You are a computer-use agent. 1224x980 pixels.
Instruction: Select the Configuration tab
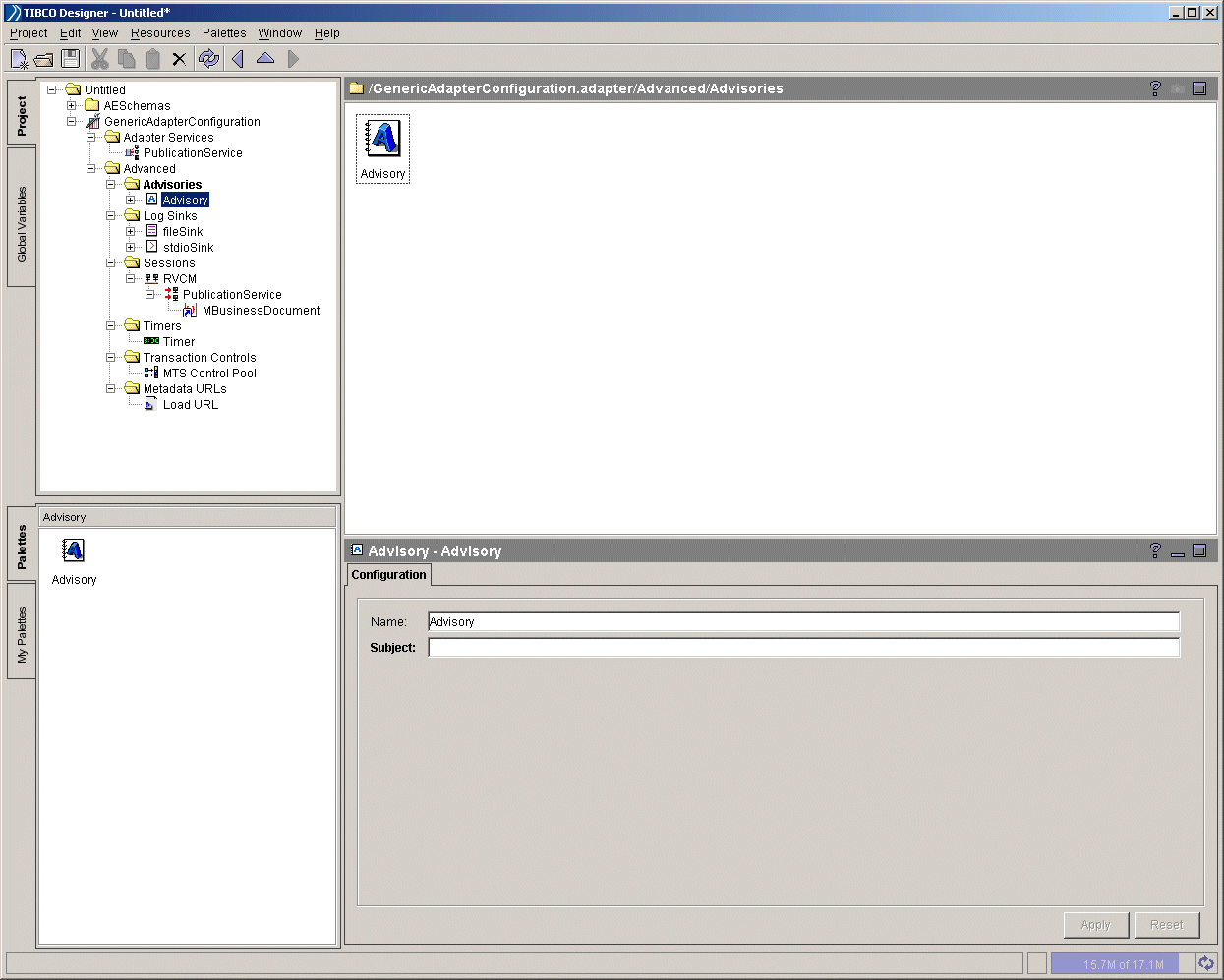click(389, 575)
